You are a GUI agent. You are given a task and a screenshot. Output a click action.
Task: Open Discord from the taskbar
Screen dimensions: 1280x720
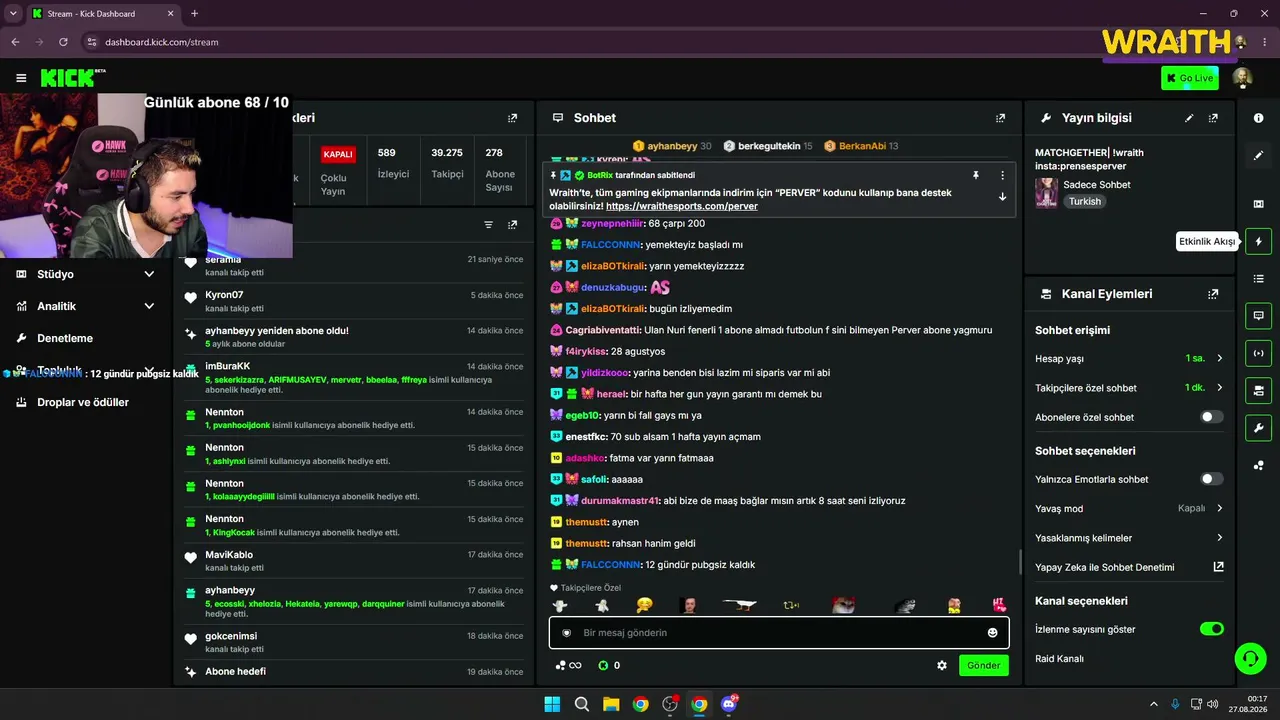click(729, 704)
